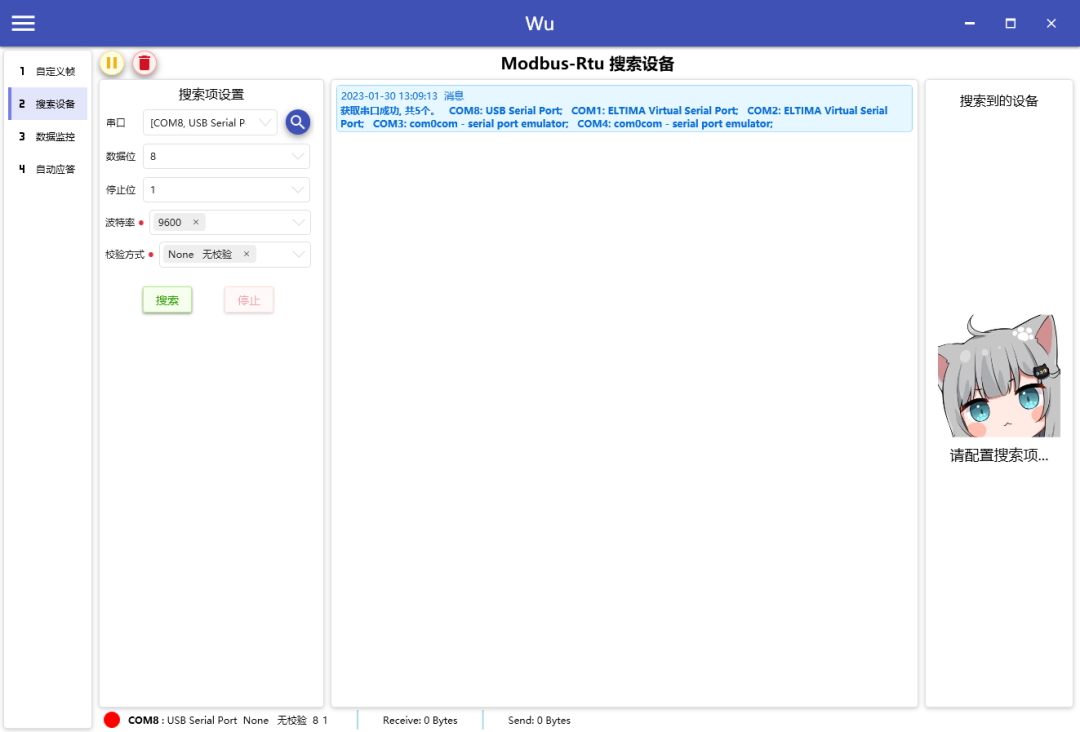Click the green 搜索 search button
The image size is (1080, 732).
click(166, 299)
